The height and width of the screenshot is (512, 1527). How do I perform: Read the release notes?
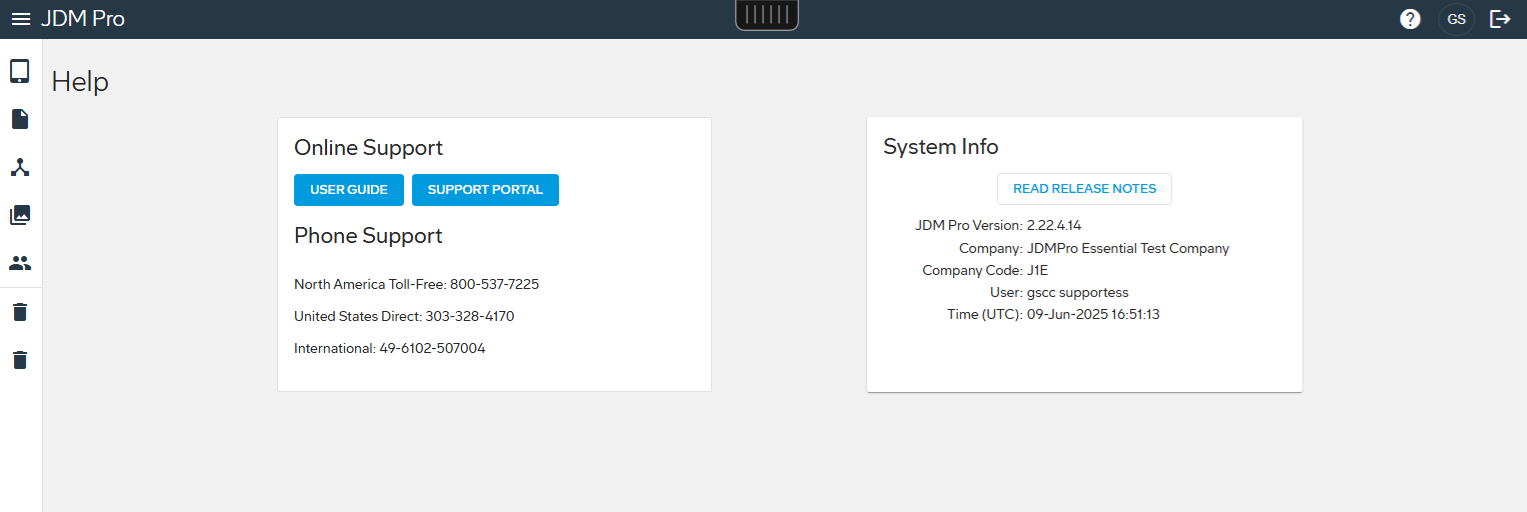(1084, 189)
